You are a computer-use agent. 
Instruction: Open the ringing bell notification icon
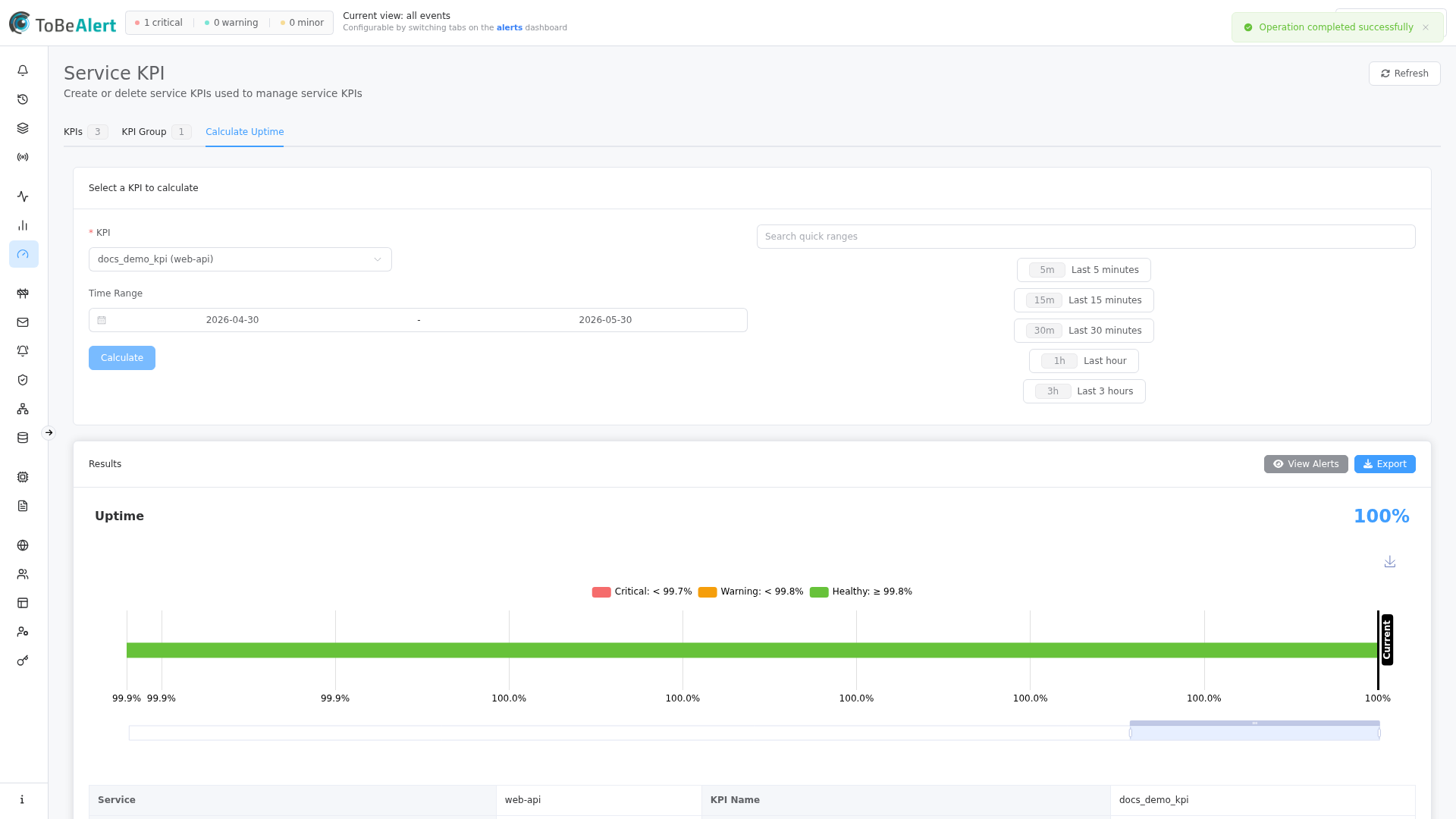(23, 351)
